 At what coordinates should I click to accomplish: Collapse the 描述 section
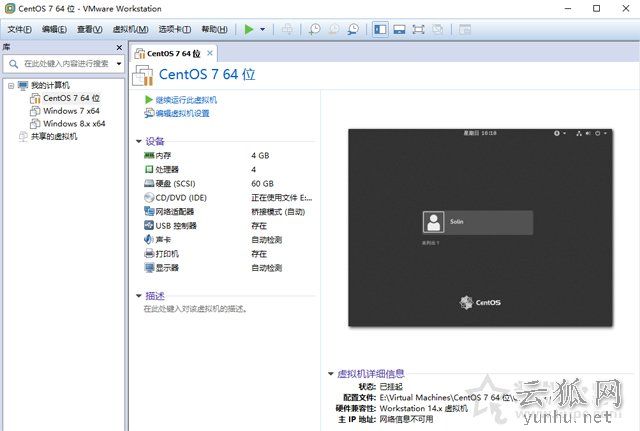click(139, 296)
